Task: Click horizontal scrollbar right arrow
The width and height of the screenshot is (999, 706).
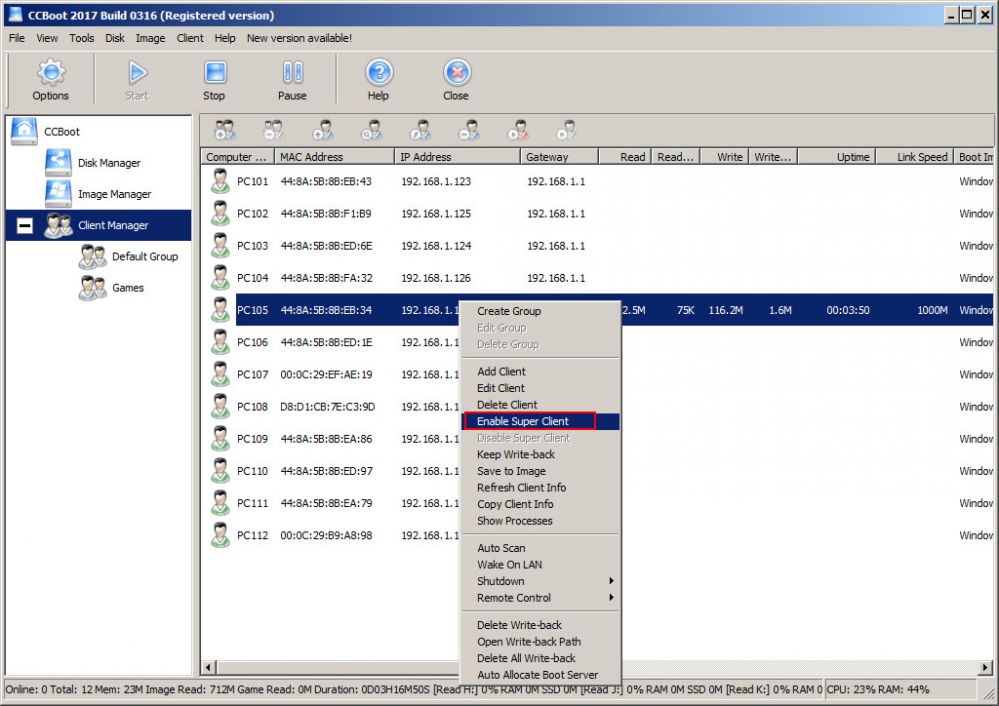Action: pyautogui.click(x=986, y=667)
